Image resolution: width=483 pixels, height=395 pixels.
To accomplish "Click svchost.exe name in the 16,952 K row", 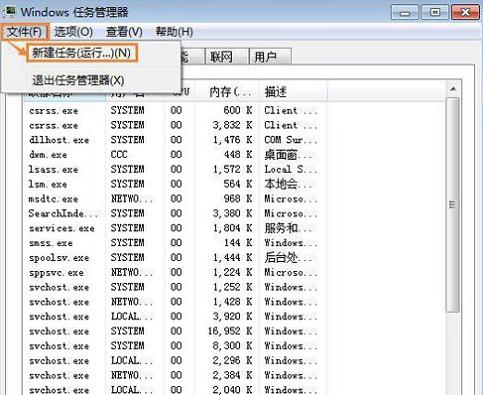I will point(59,331).
